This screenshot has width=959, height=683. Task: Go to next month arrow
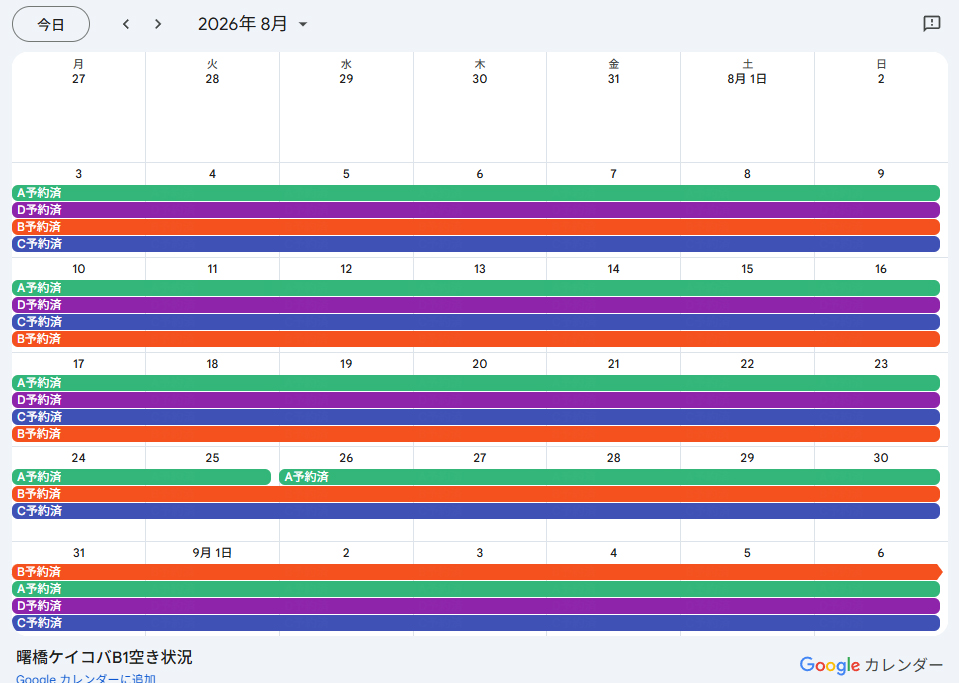point(158,24)
